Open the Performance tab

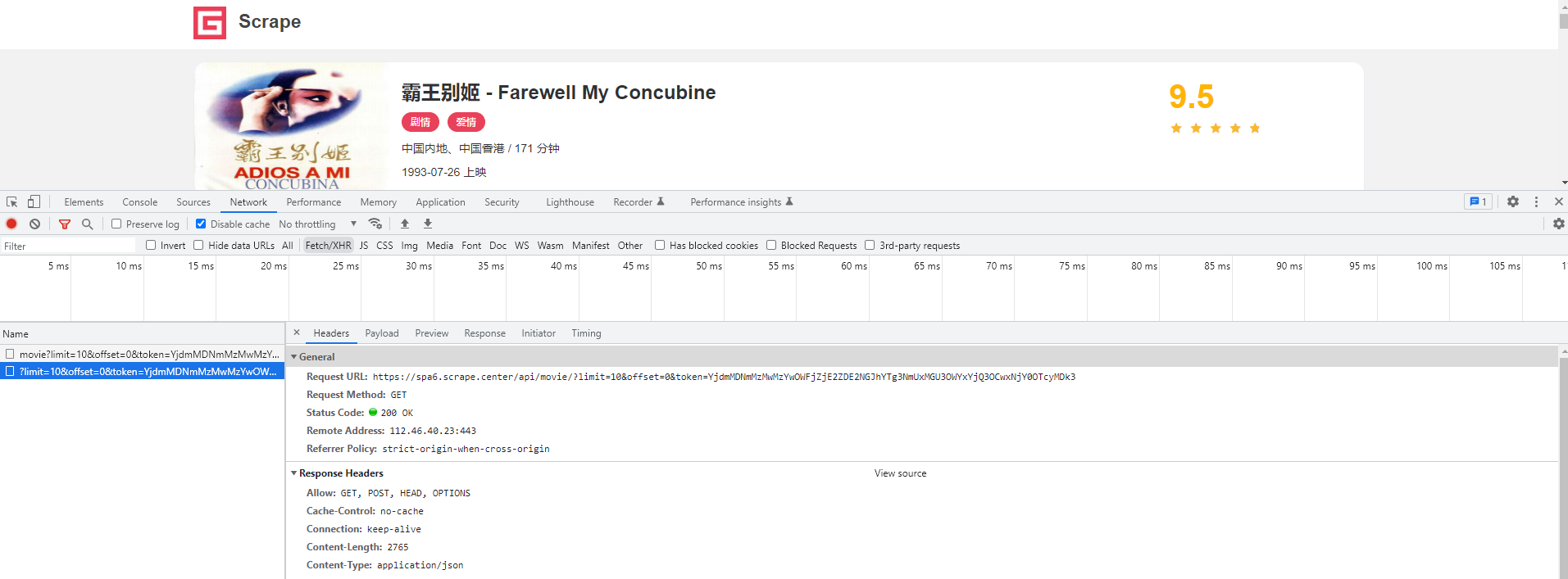(x=314, y=202)
